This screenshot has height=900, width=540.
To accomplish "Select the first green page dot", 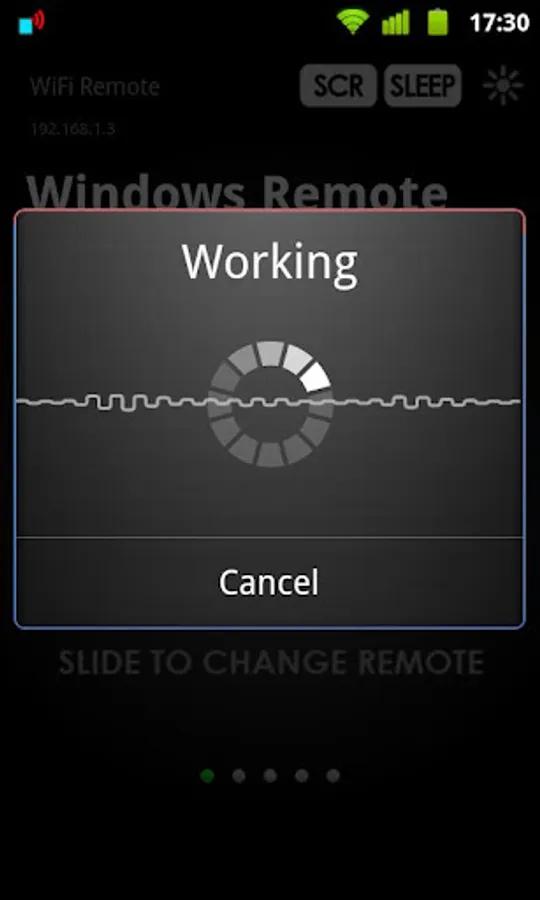I will pos(207,776).
